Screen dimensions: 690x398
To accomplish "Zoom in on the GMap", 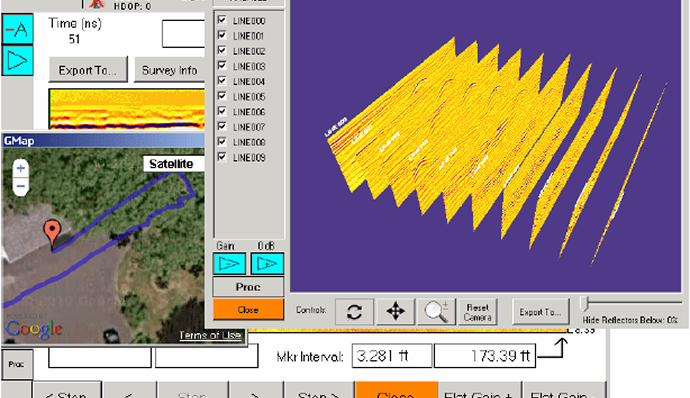I will coord(21,168).
